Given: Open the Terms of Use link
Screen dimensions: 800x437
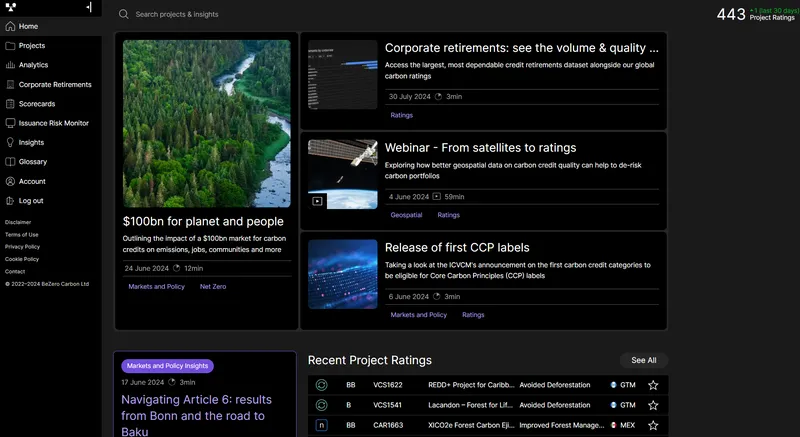Looking at the screenshot, I should [x=21, y=235].
